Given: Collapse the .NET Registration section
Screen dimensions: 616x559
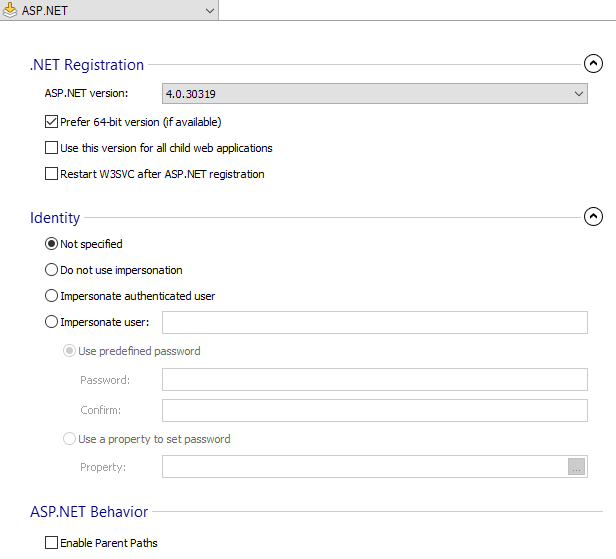Looking at the screenshot, I should tap(593, 64).
